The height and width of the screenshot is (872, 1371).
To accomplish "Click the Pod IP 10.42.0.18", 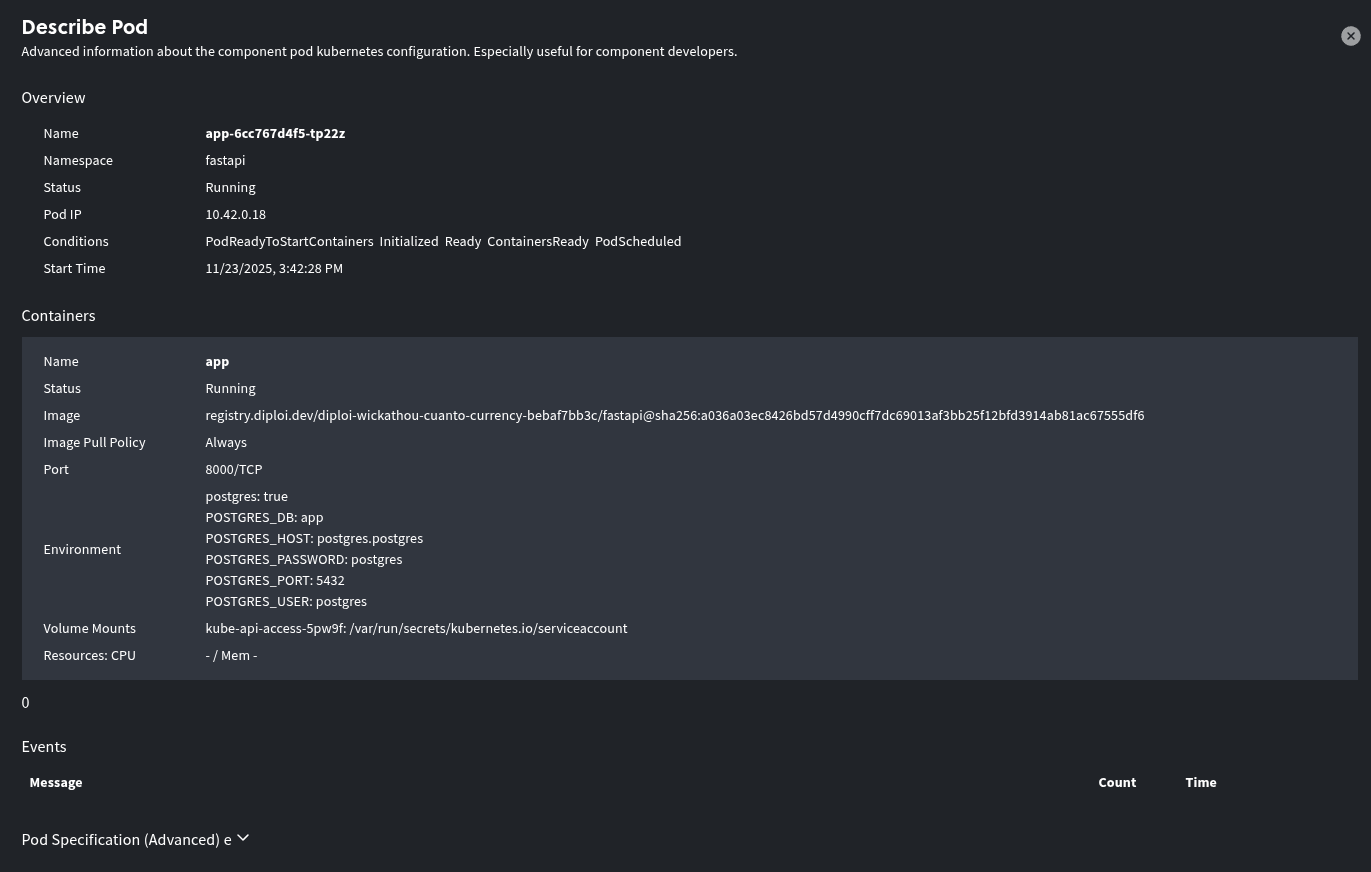I will click(235, 214).
